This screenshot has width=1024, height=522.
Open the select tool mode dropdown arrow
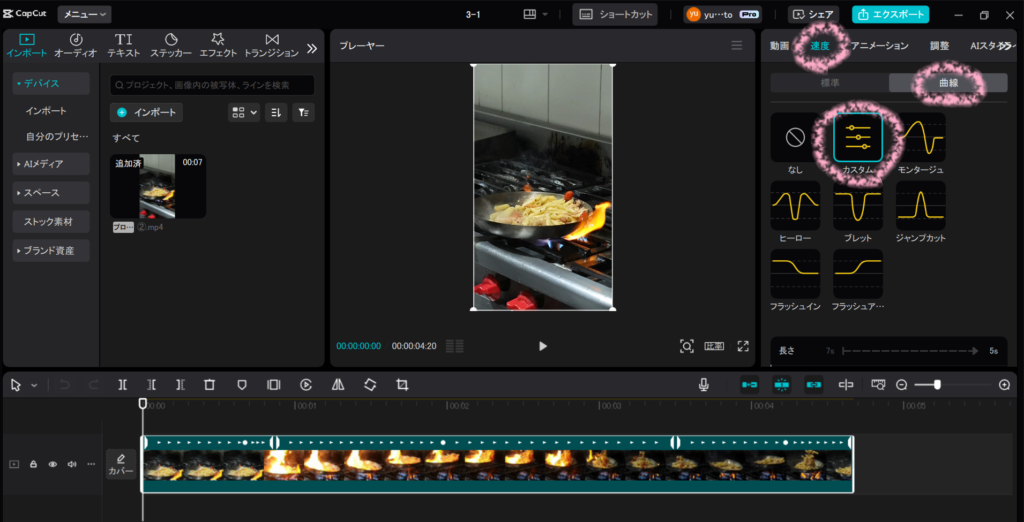click(34, 385)
